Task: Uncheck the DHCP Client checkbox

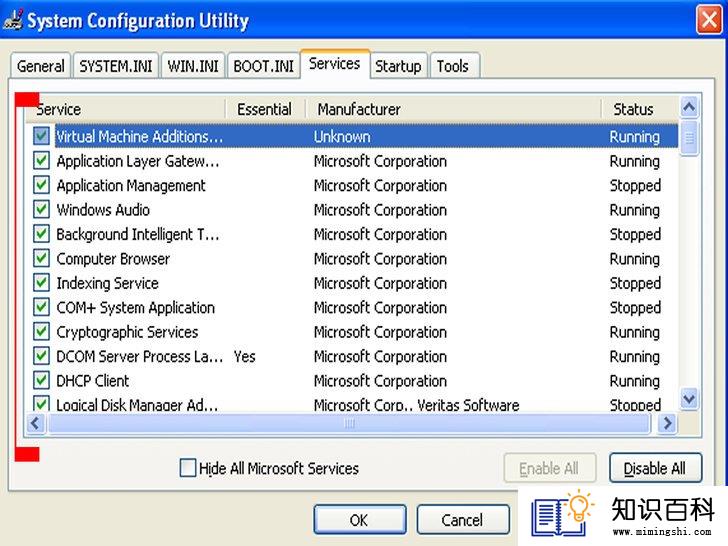Action: [41, 380]
